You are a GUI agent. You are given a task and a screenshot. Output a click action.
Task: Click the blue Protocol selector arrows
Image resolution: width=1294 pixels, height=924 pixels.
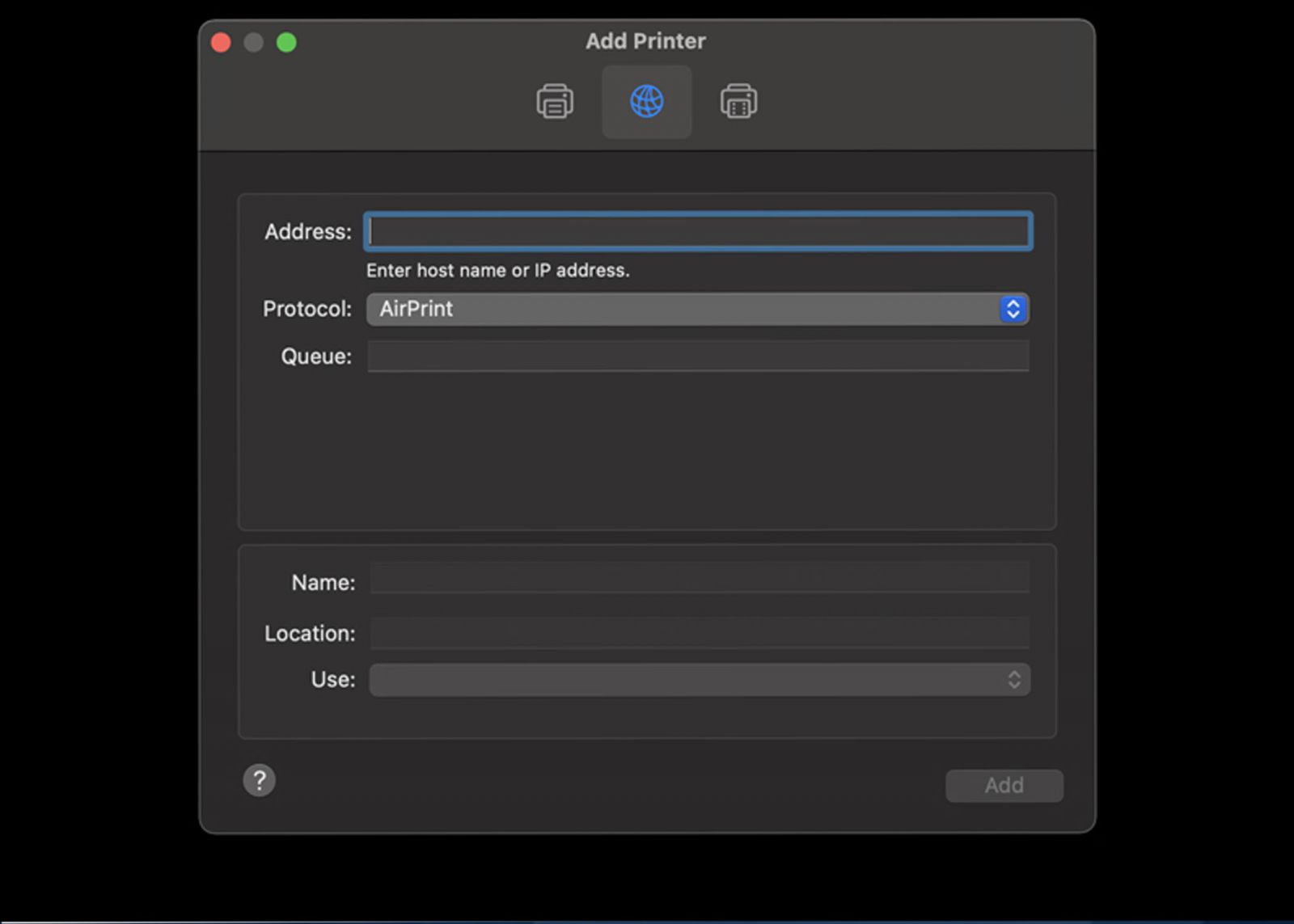coord(1013,310)
